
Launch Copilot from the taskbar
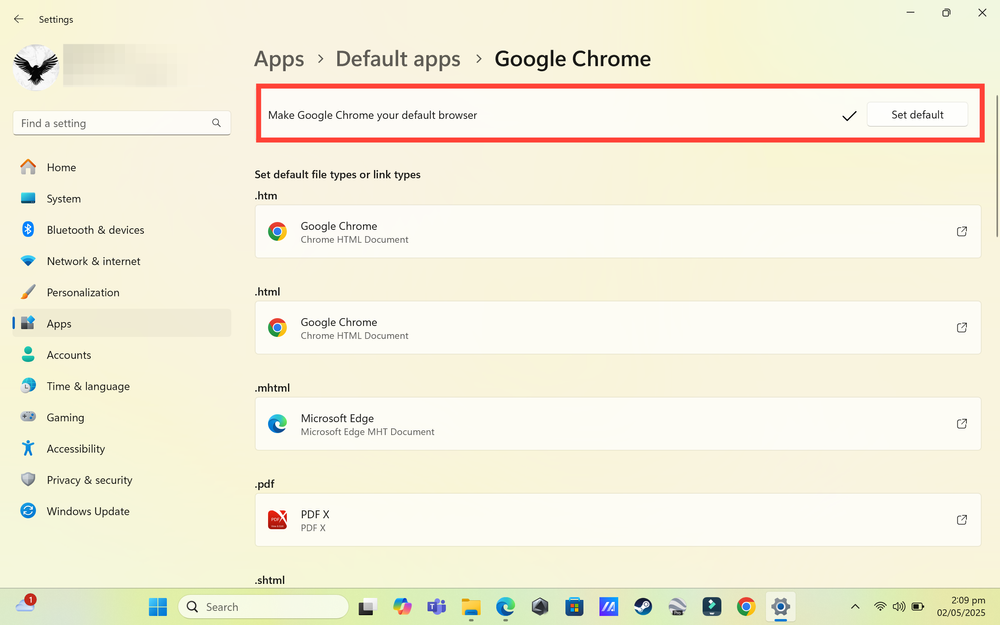click(x=402, y=607)
